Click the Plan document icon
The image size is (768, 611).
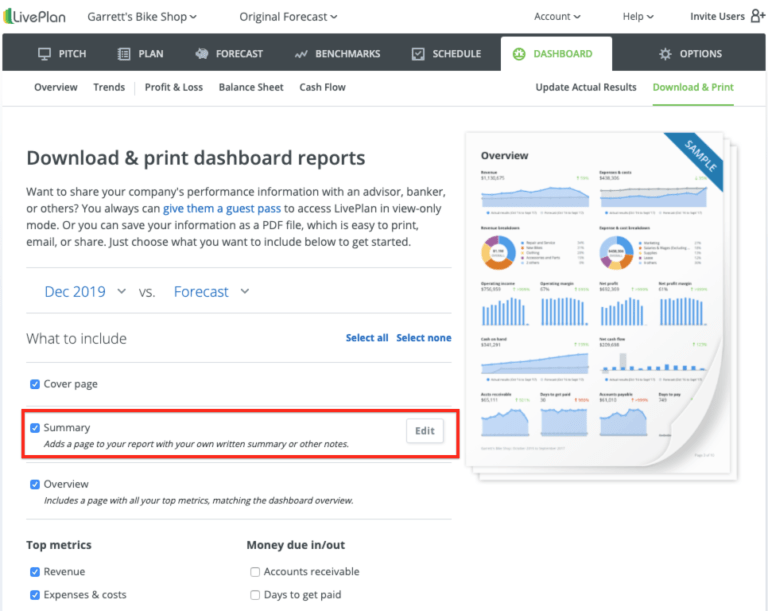tap(124, 54)
